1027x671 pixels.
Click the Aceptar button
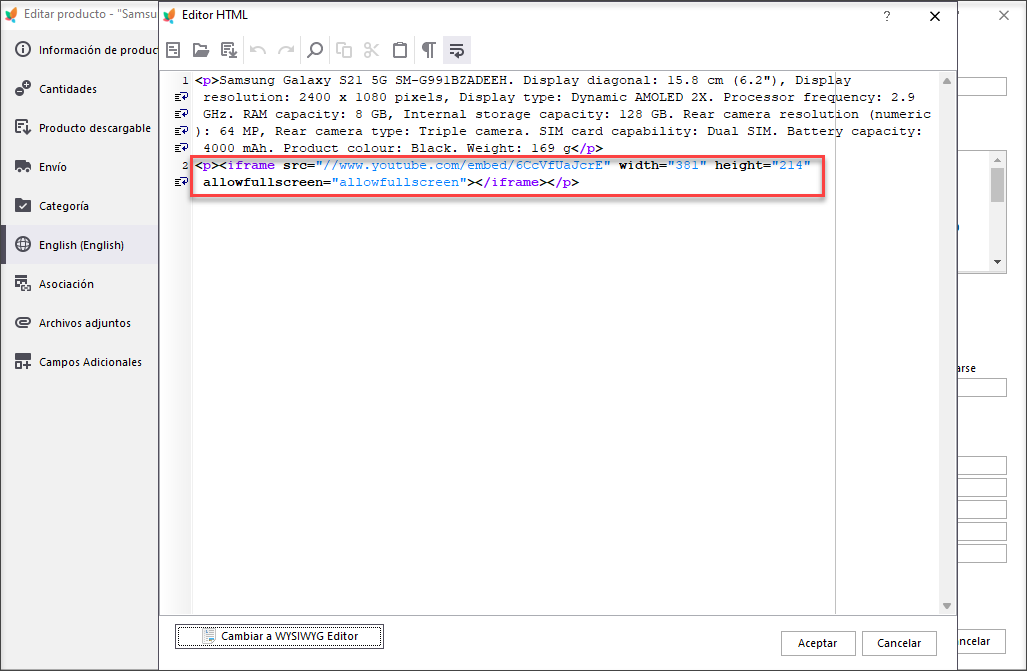click(x=818, y=643)
